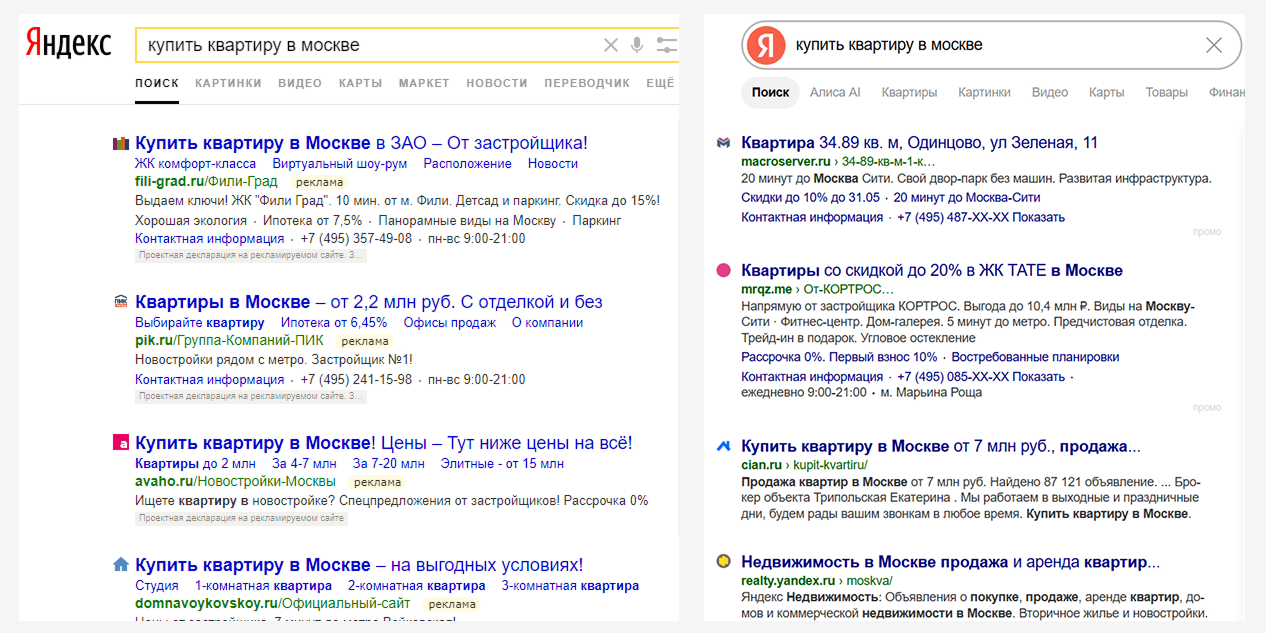This screenshot has width=1266, height=633.
Task: Open the За 4-7 млн sitelink
Action: point(304,463)
